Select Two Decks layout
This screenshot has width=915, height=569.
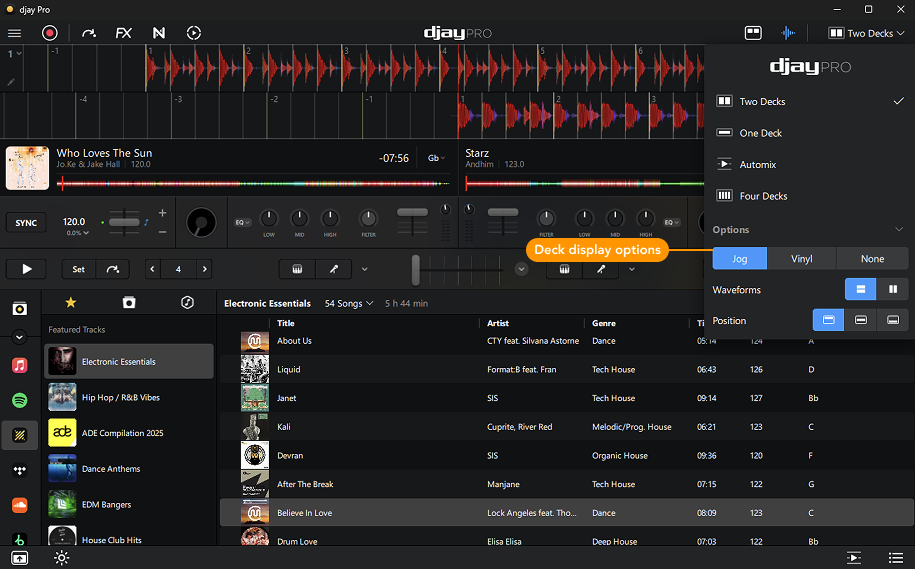(x=809, y=102)
